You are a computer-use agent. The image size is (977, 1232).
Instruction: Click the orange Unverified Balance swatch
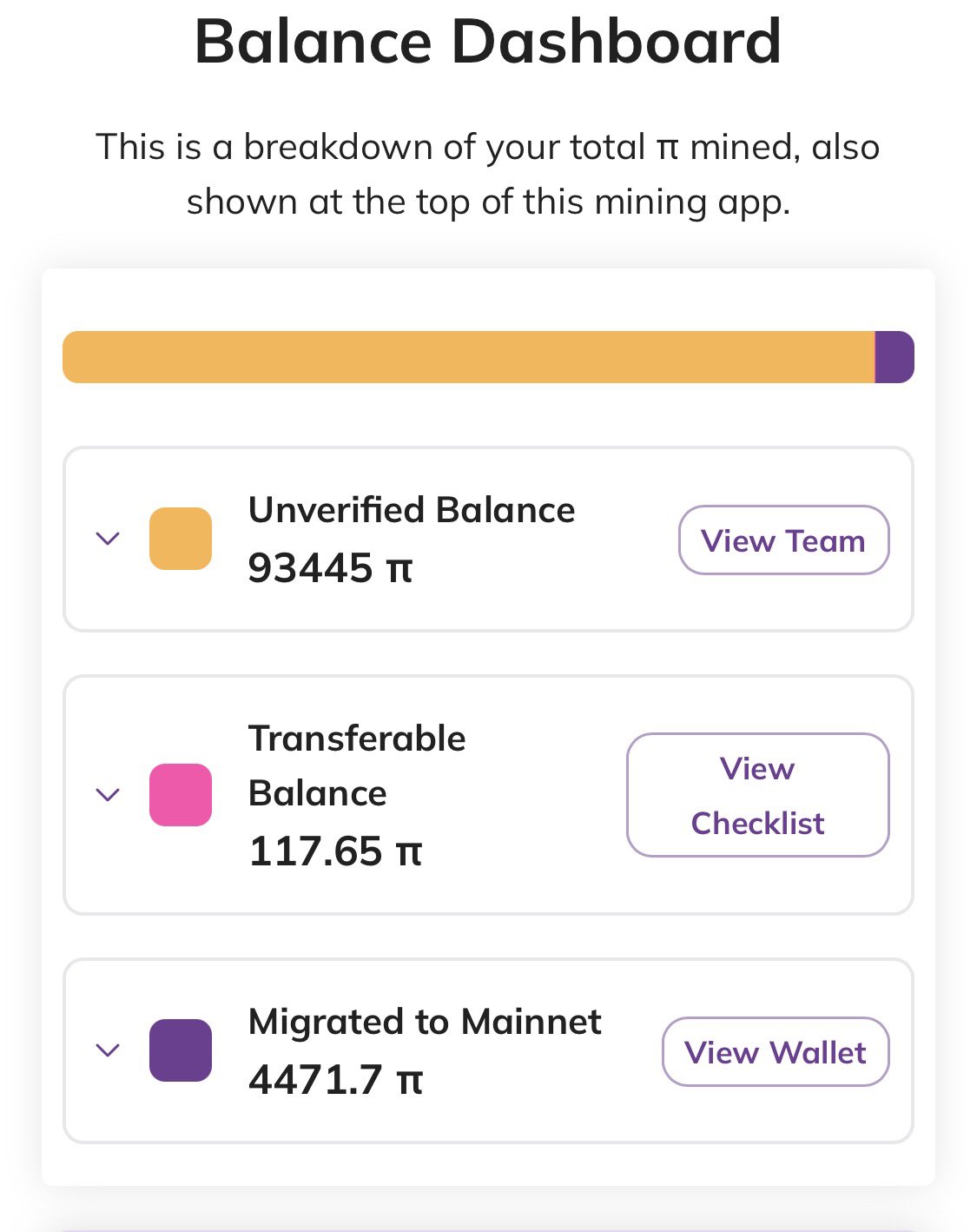(x=181, y=539)
